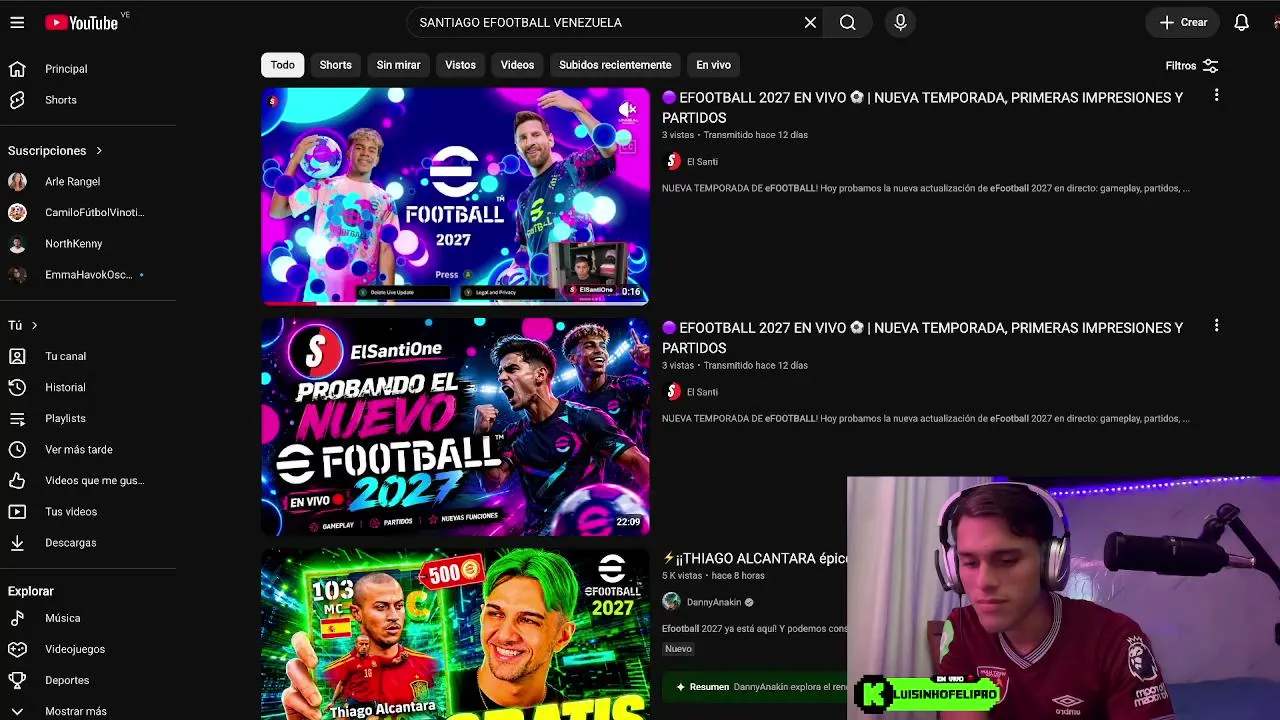Open the El Santi channel beside the 22:09 video
Screen dimensions: 1280x720
[702, 392]
